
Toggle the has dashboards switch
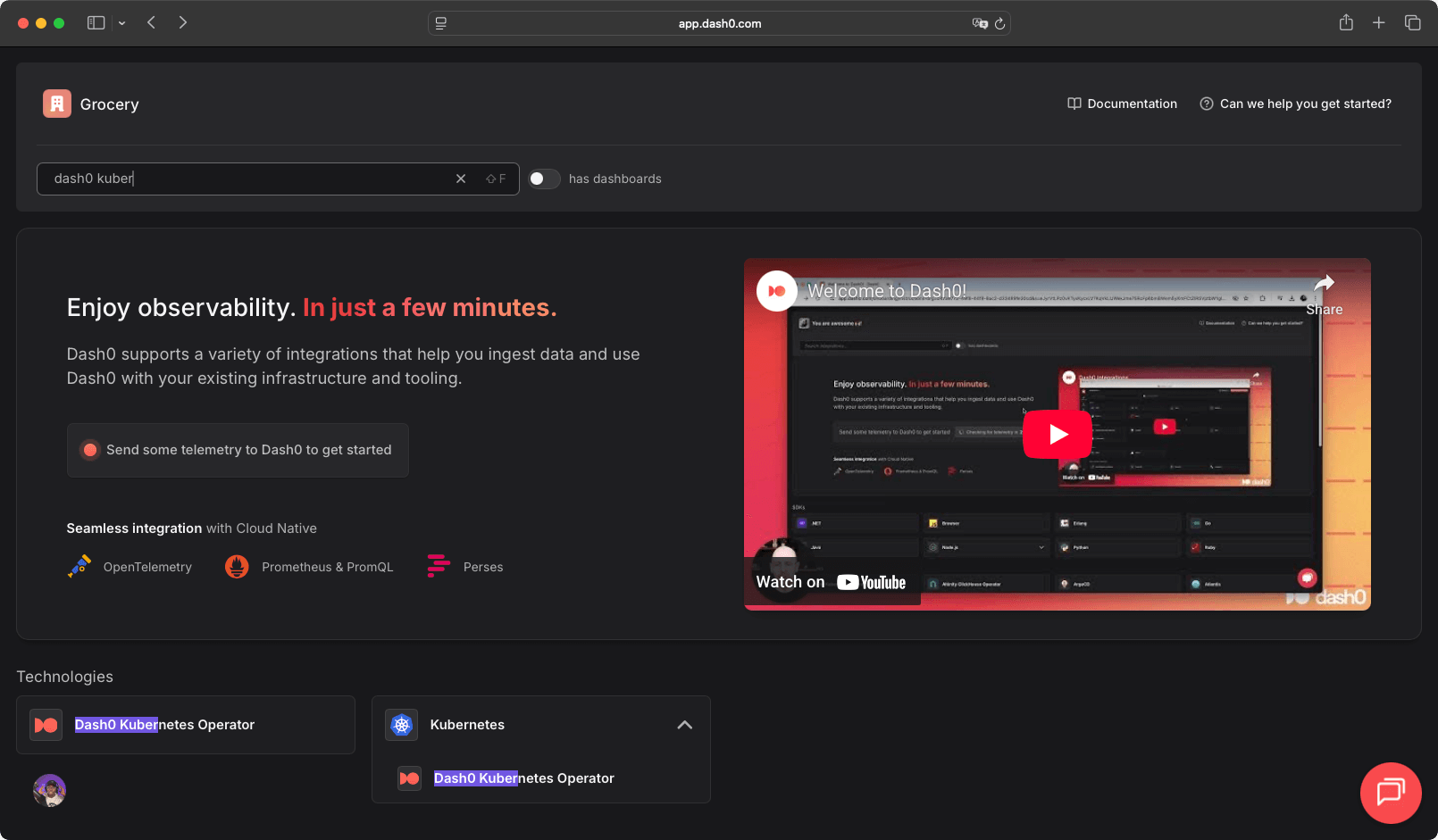coord(544,179)
